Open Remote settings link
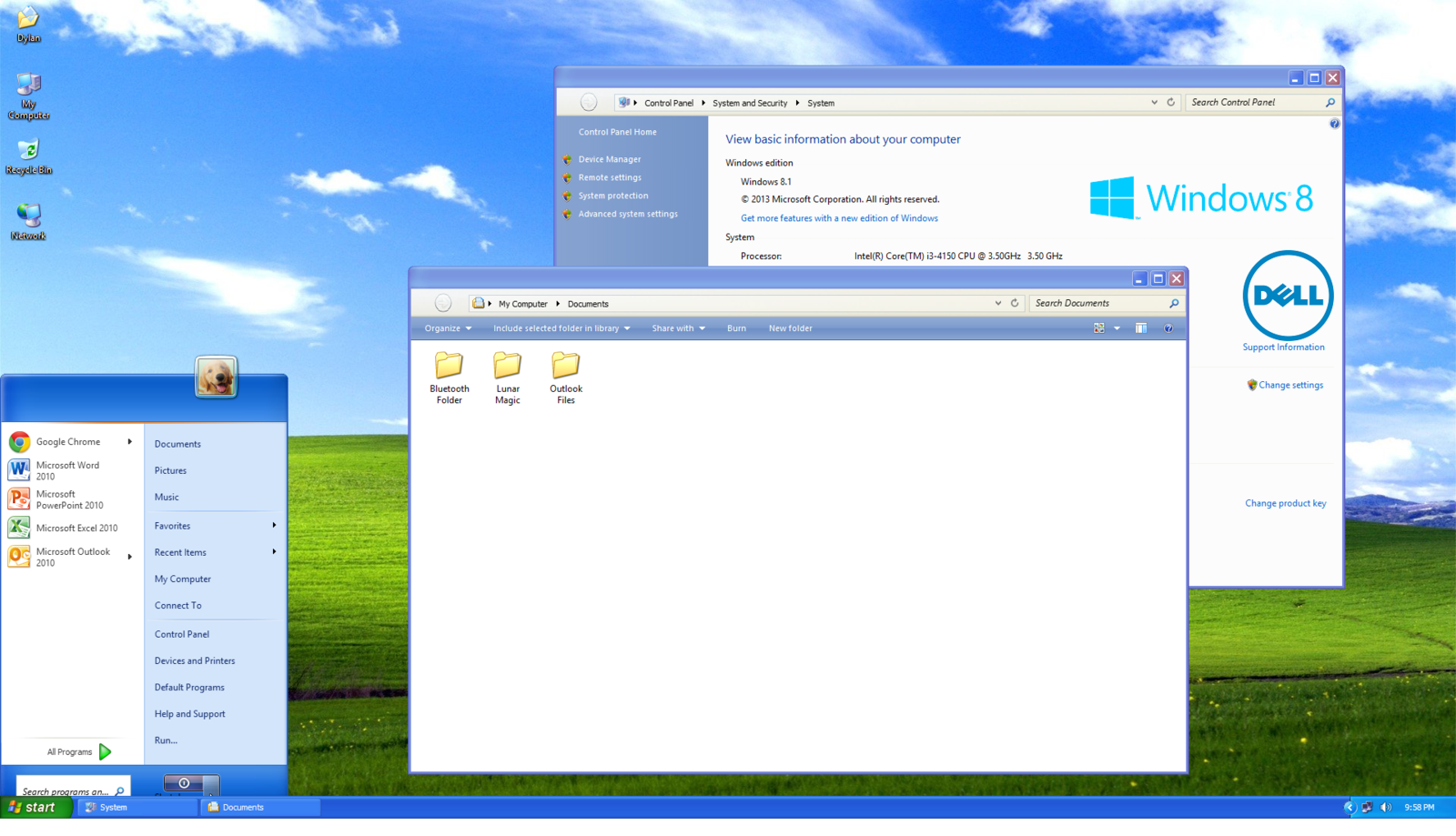1456x836 pixels. tap(610, 177)
